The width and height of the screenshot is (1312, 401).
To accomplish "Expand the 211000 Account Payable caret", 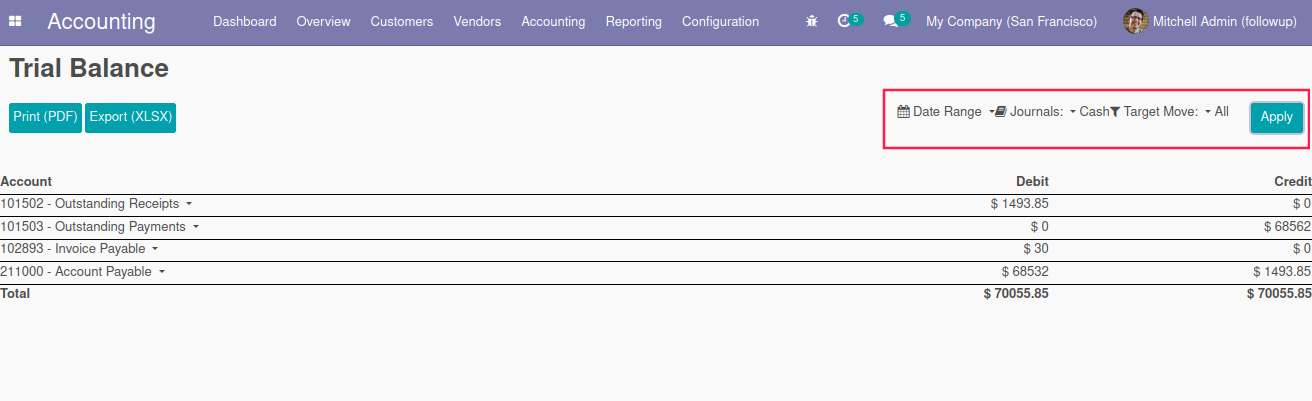I will [162, 272].
